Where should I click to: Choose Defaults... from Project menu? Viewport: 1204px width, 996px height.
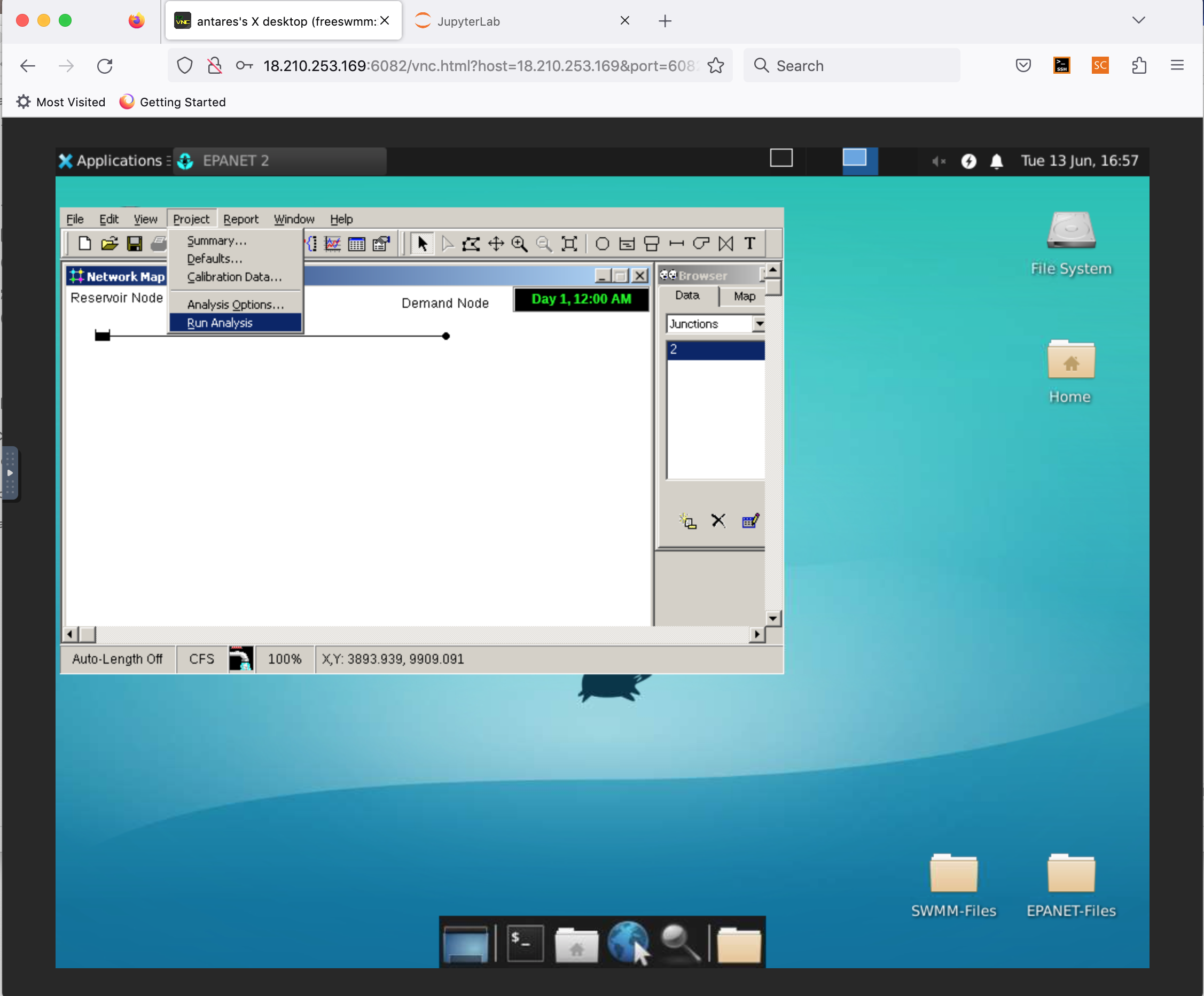tap(235, 259)
